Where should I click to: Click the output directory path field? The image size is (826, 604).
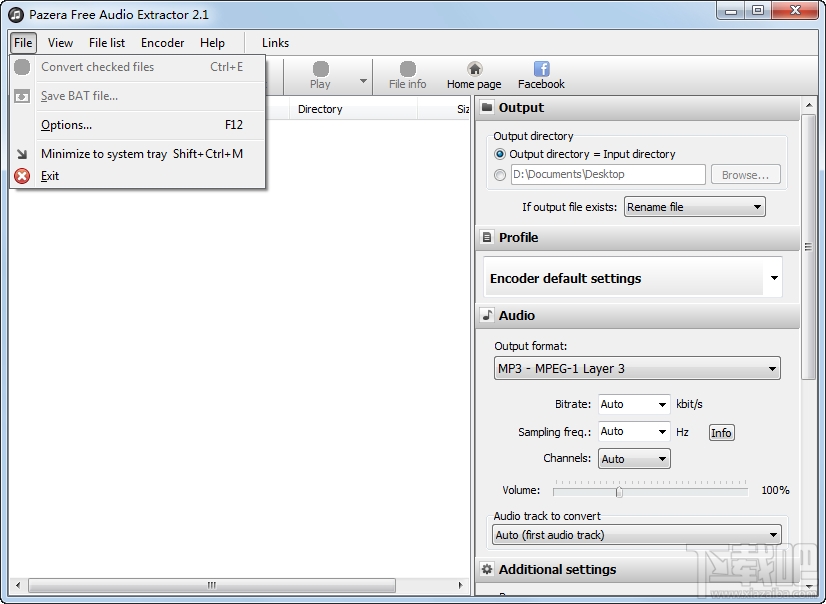610,174
